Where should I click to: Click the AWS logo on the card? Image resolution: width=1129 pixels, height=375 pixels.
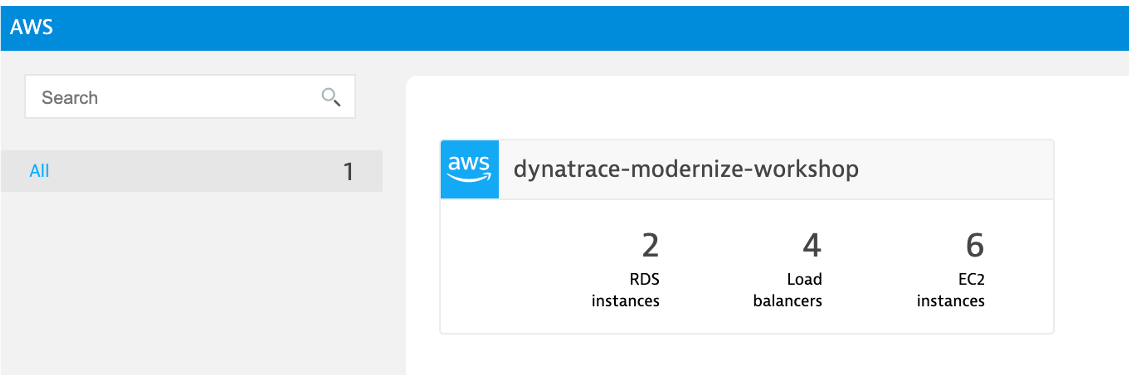click(x=469, y=169)
